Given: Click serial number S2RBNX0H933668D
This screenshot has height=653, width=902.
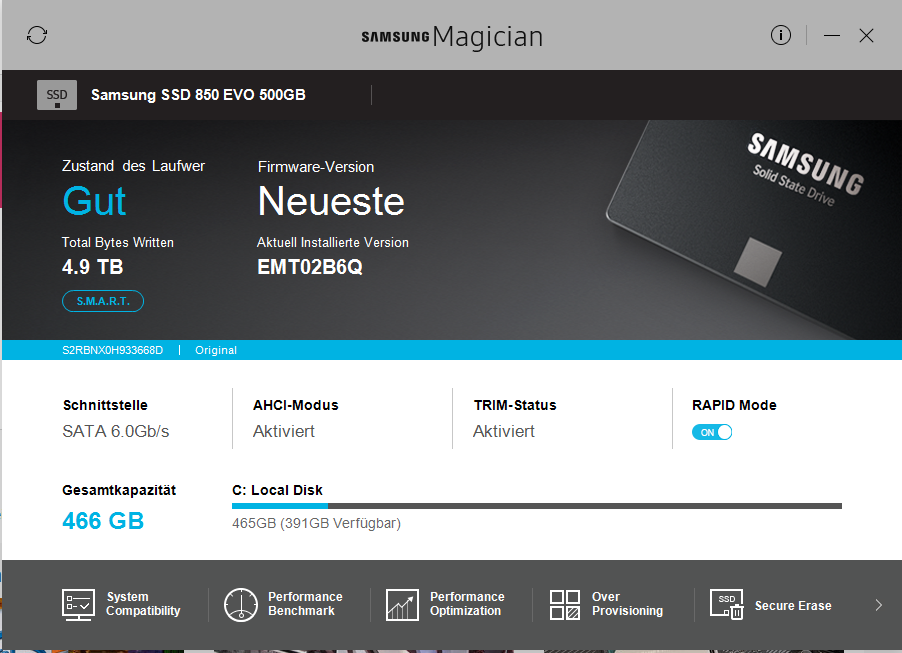Looking at the screenshot, I should click(x=112, y=350).
